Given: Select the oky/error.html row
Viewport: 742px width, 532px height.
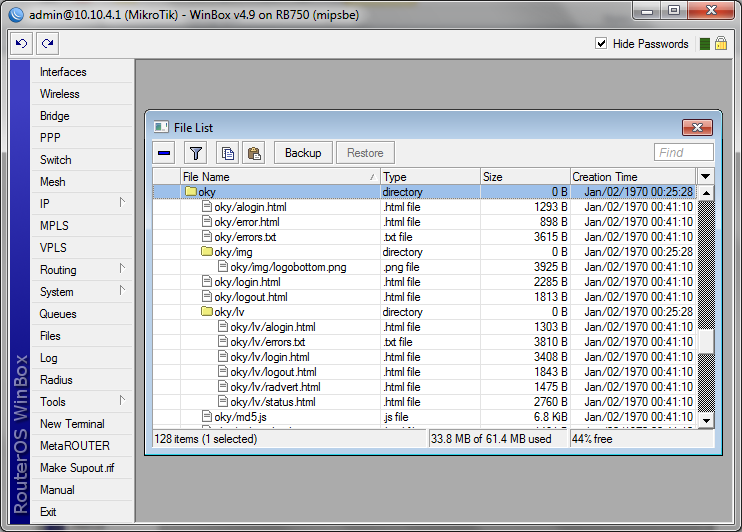Looking at the screenshot, I should [x=424, y=222].
